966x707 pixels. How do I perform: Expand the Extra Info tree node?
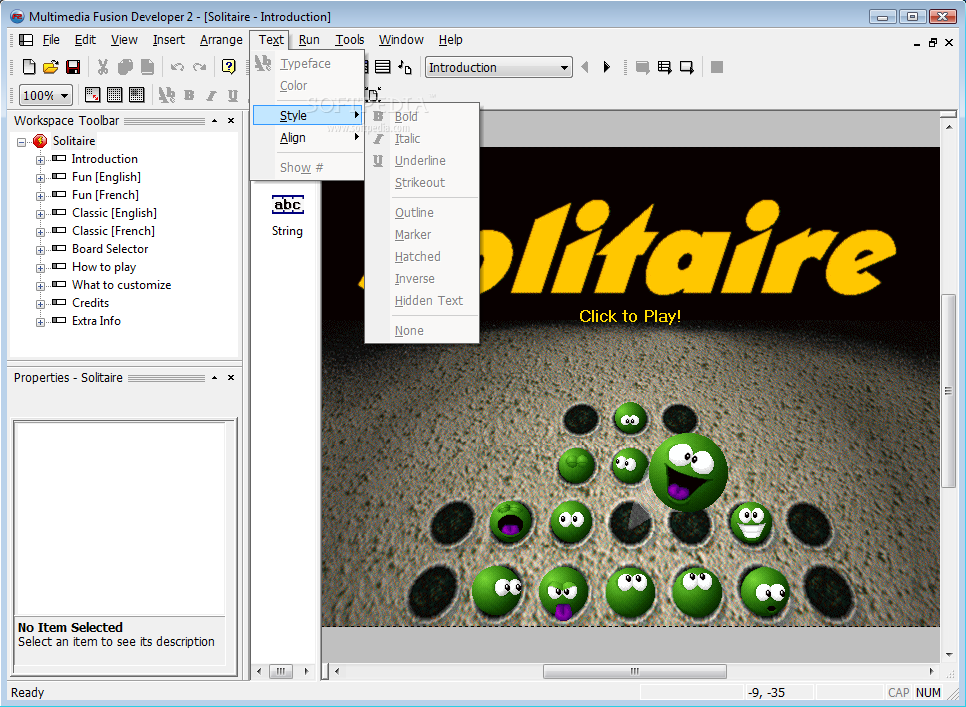pos(40,322)
